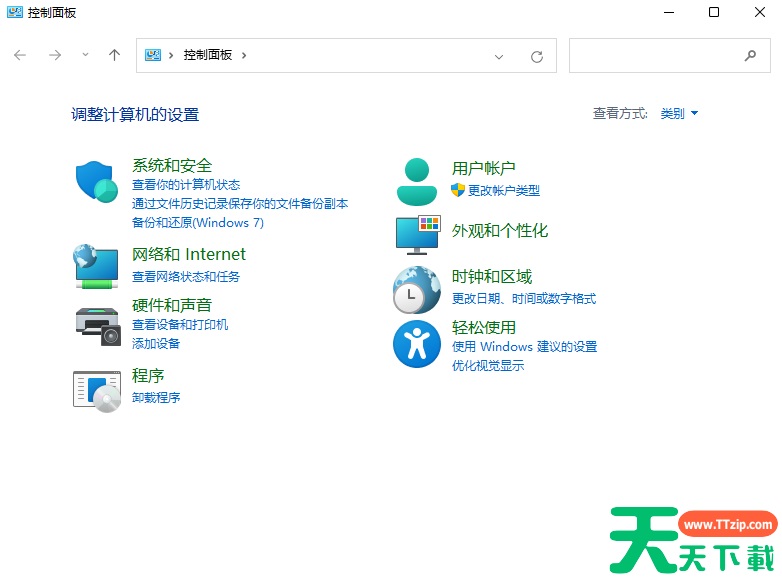Click the 硬件和声音 printer icon
Viewport: 782px width, 580px height.
pyautogui.click(x=97, y=324)
